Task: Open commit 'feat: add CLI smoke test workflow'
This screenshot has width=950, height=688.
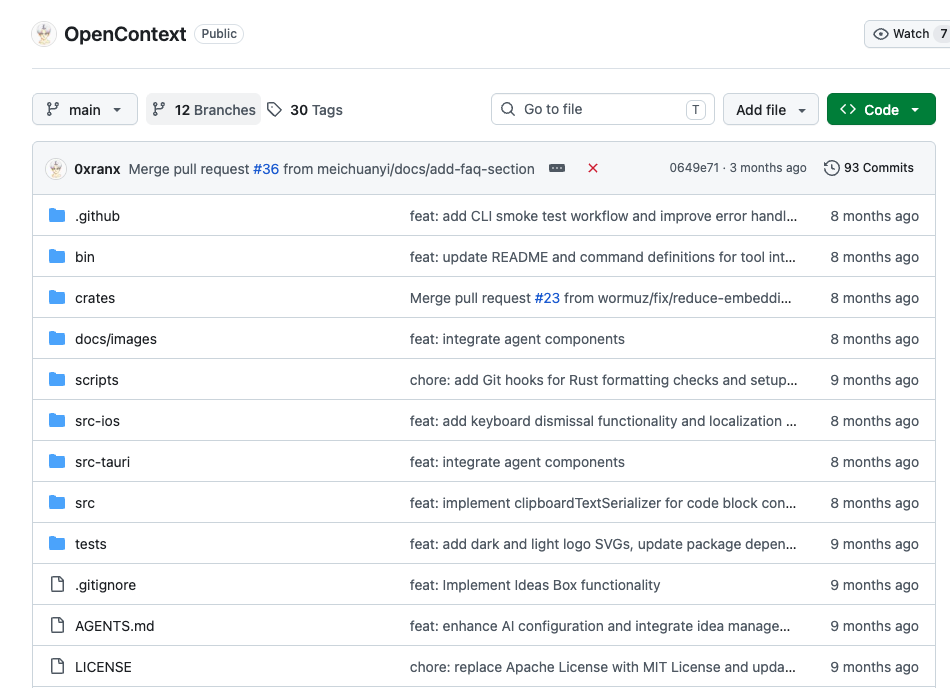Action: pyautogui.click(x=603, y=216)
